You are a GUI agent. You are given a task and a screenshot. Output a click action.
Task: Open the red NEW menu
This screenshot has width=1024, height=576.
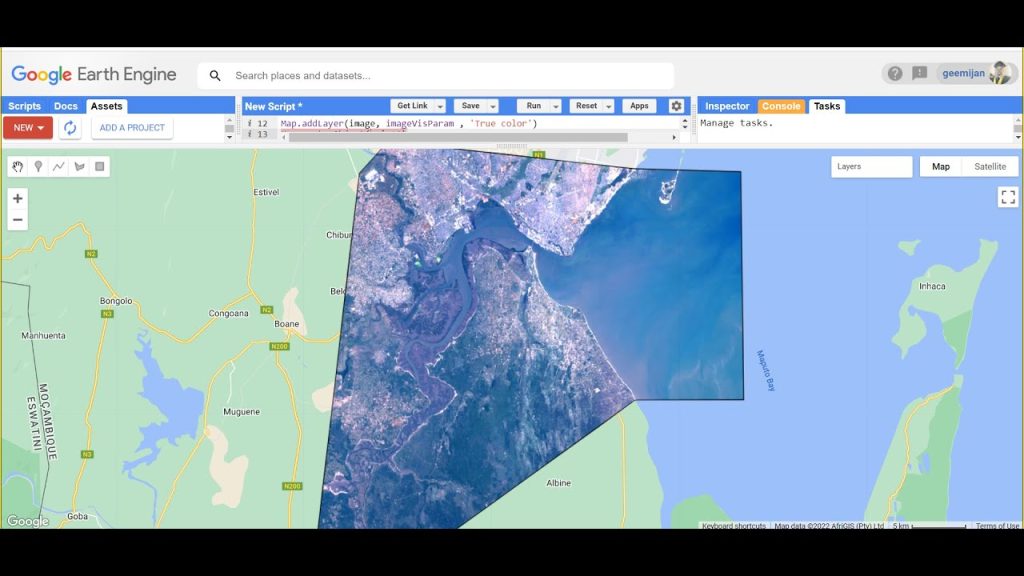(x=27, y=128)
